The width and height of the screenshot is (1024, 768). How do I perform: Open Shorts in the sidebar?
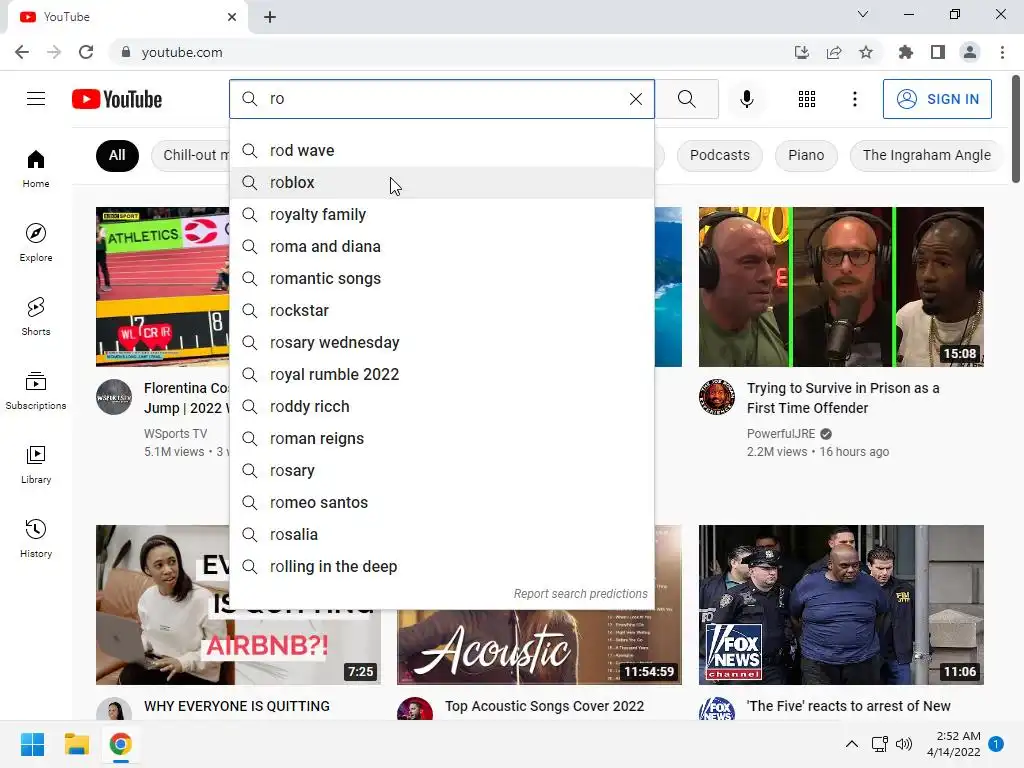[36, 317]
